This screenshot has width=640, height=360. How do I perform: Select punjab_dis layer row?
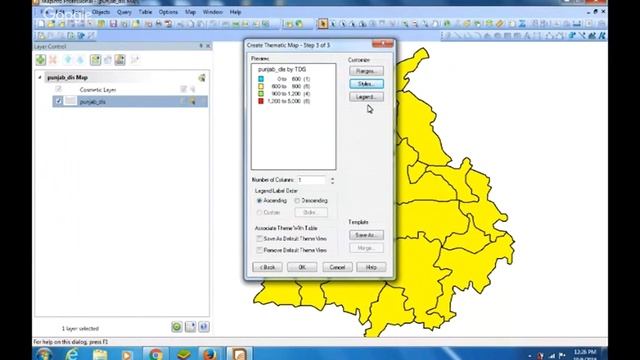pos(130,101)
